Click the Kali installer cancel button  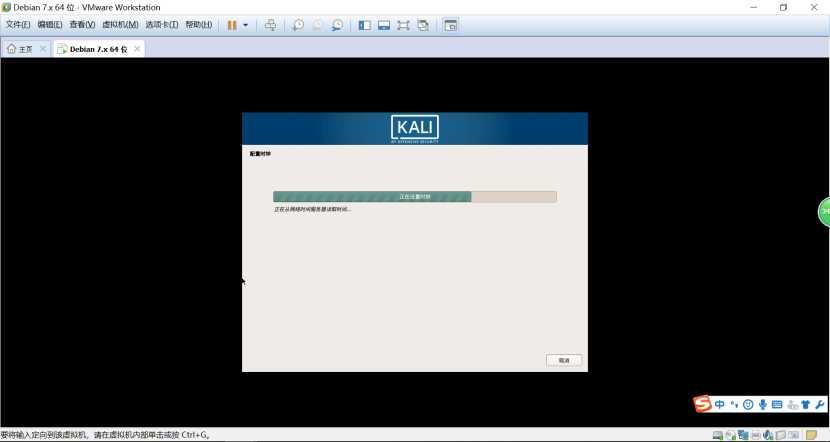(x=564, y=360)
